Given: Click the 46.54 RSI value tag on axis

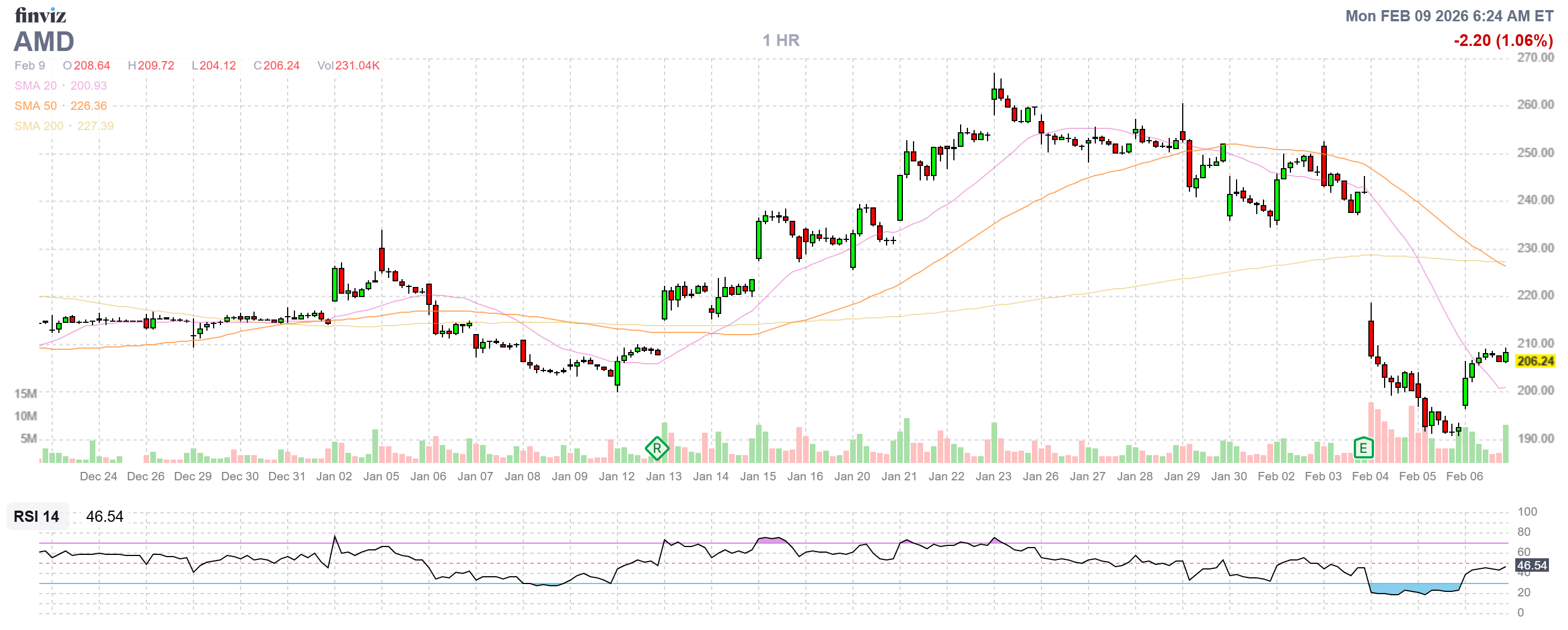Looking at the screenshot, I should tap(1532, 566).
